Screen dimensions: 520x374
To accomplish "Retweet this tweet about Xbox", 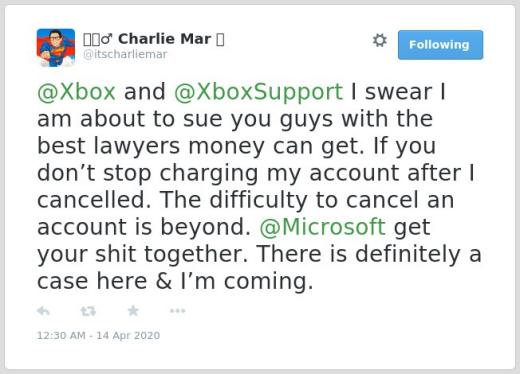I will (x=88, y=311).
